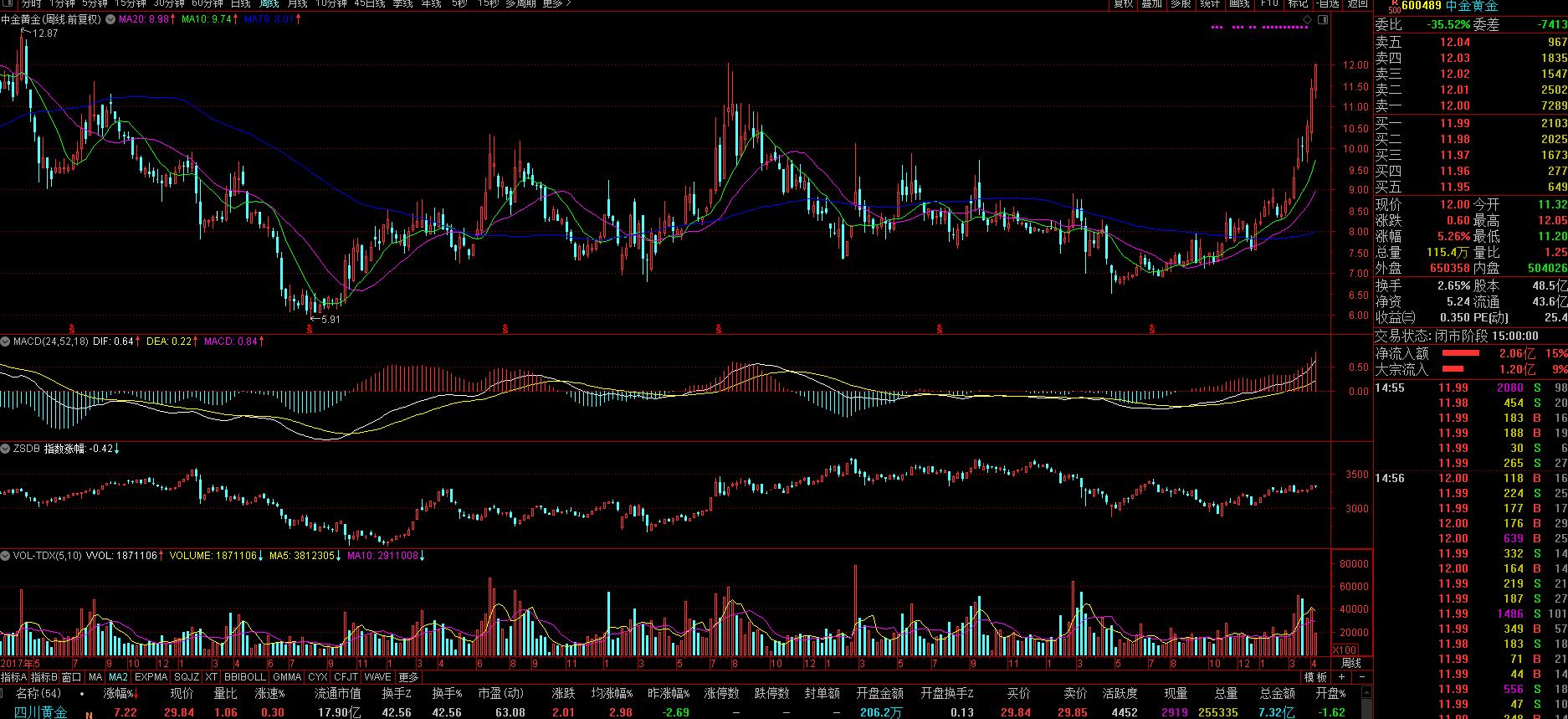Sort list by 涨幅% column header
The width and height of the screenshot is (1568, 719).
click(120, 694)
